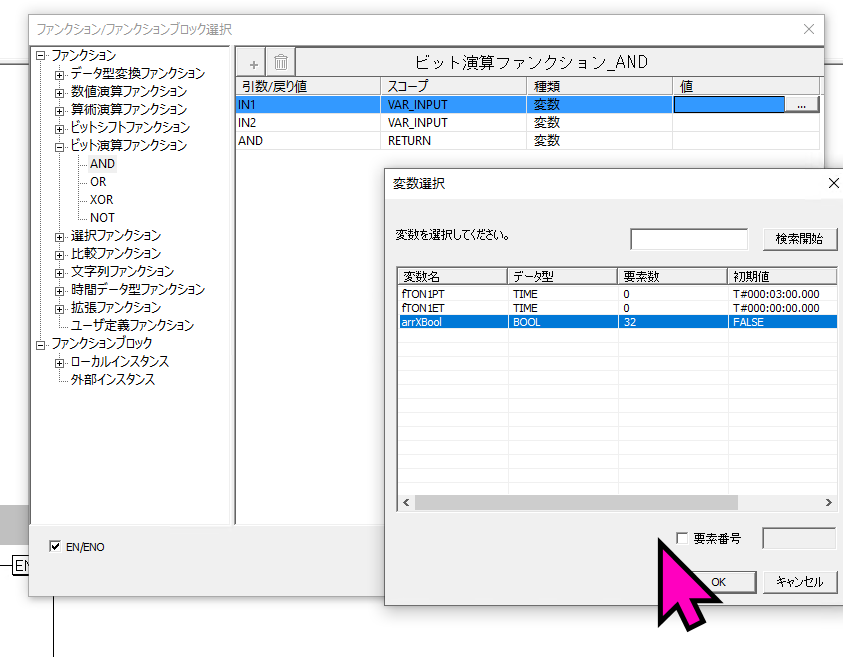
Task: Enable the 要素番号 checkbox
Action: coord(682,538)
